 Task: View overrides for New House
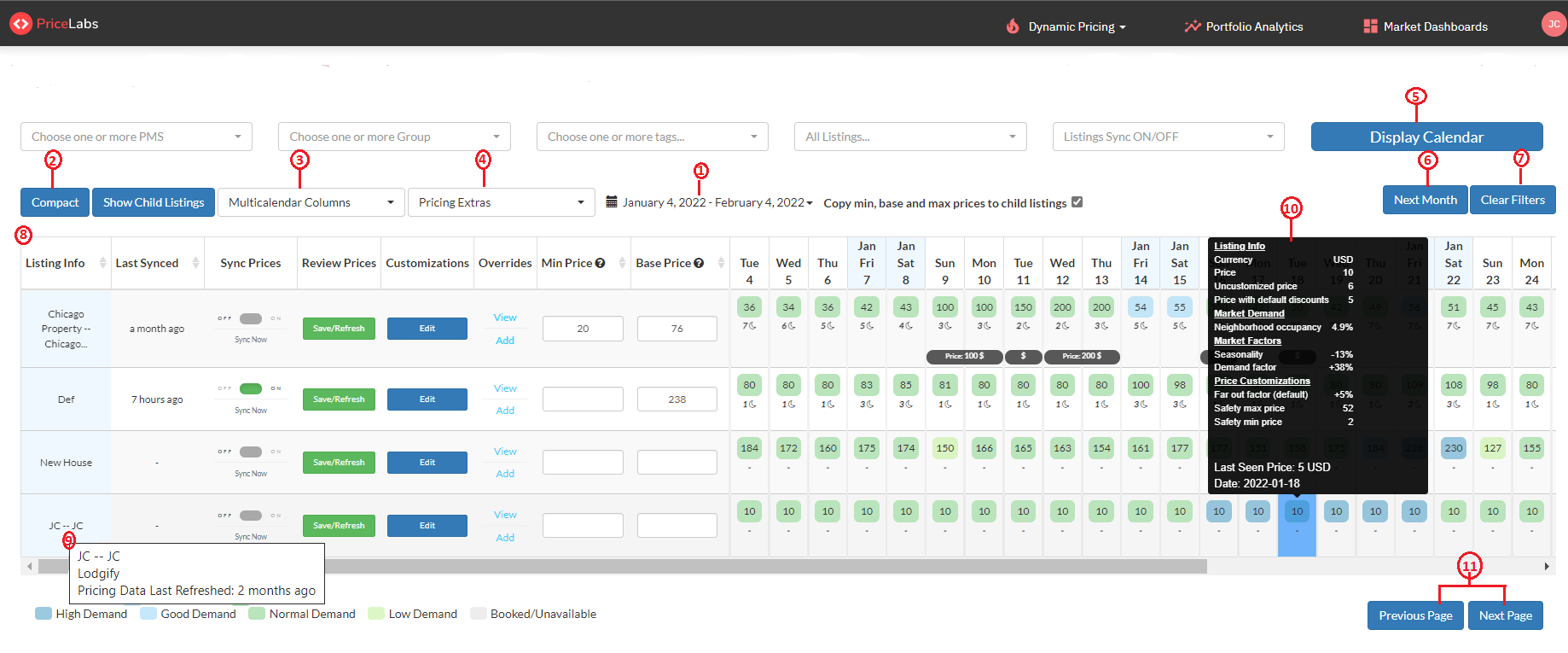click(505, 452)
